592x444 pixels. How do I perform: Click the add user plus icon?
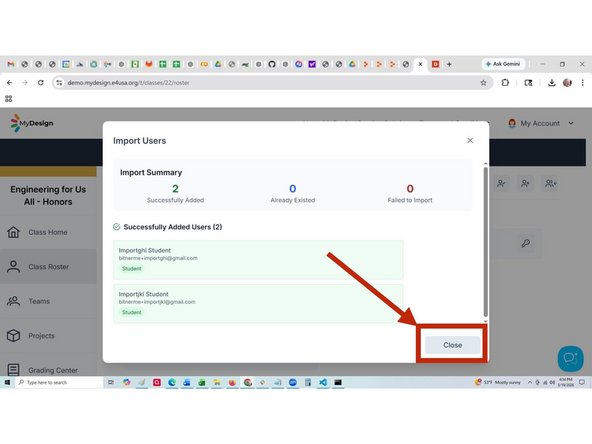(x=525, y=183)
